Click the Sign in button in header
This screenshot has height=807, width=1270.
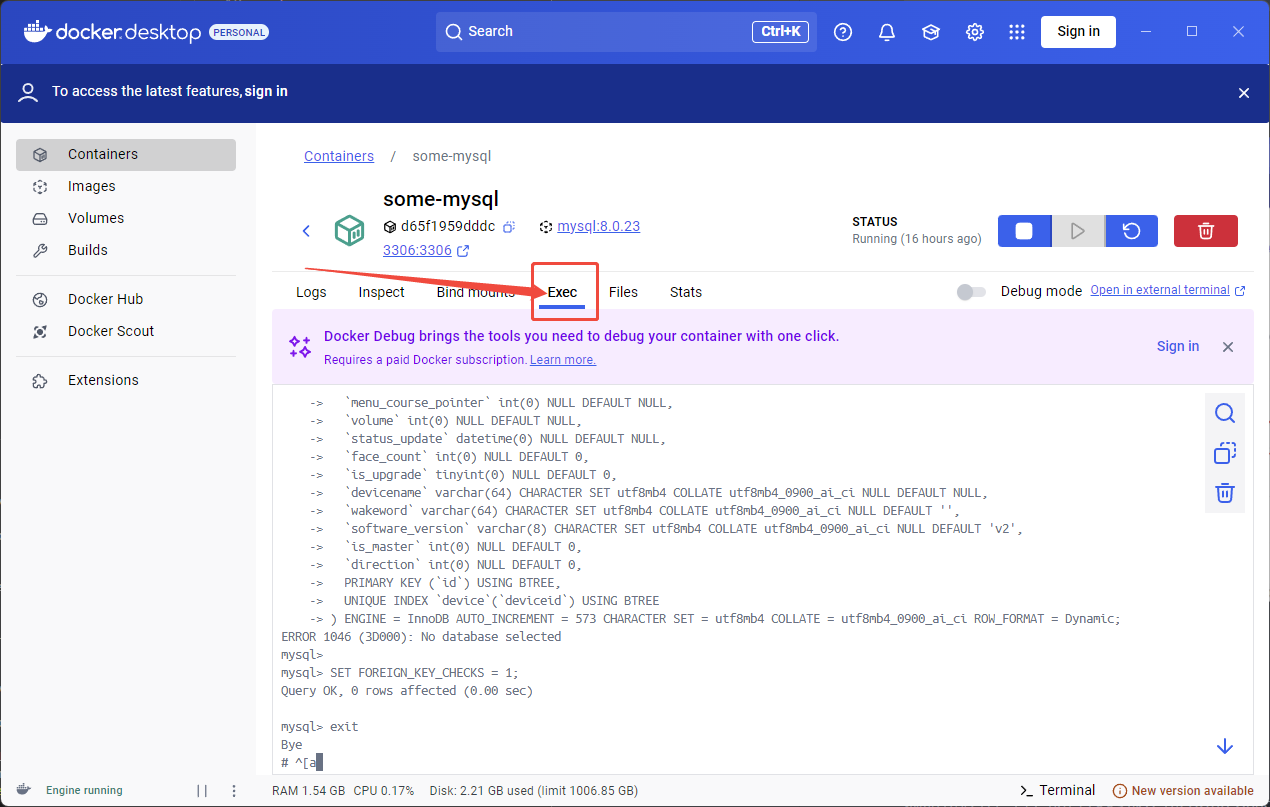1078,32
